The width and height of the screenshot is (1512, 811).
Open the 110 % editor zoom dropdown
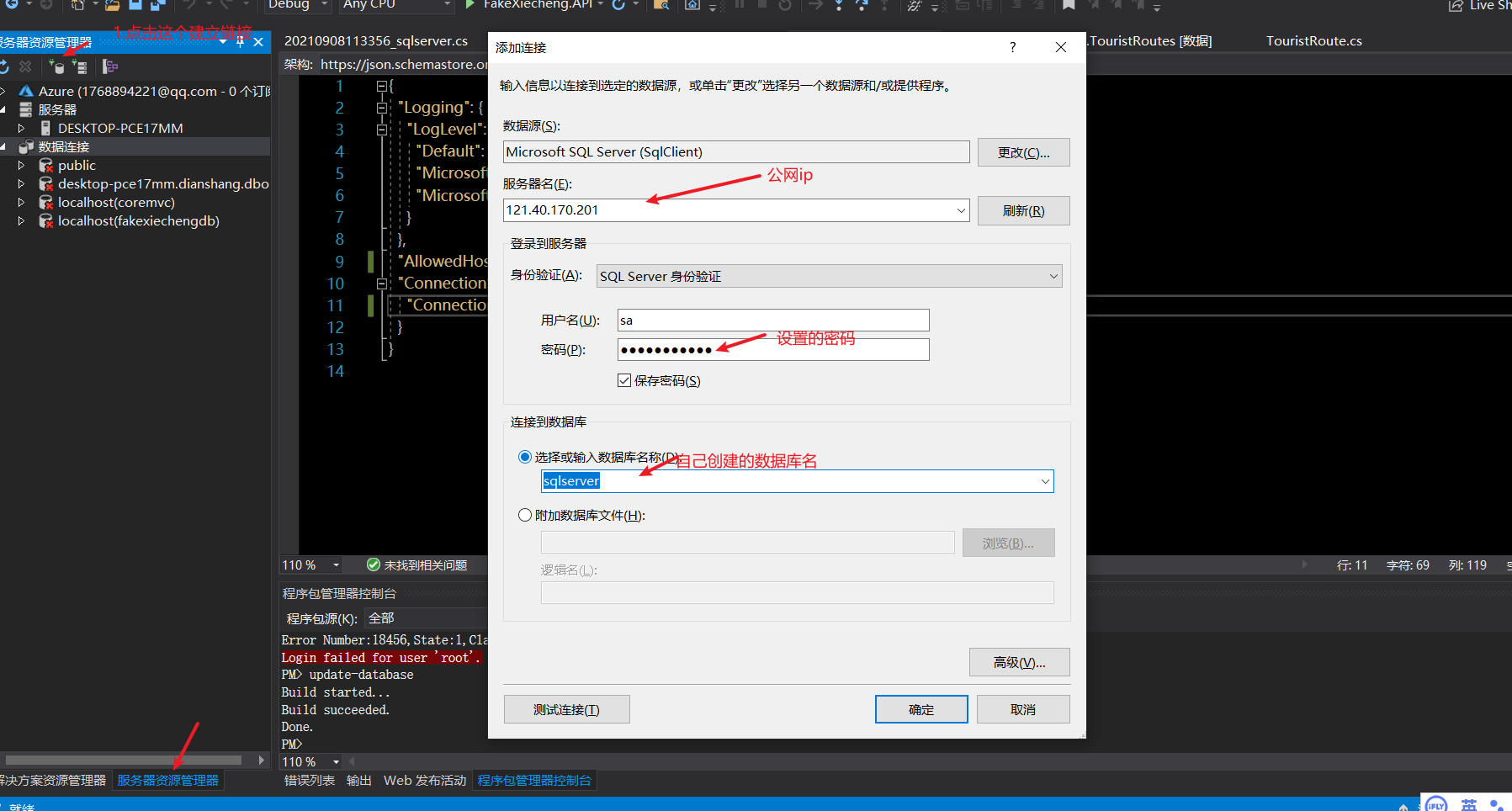tap(336, 565)
